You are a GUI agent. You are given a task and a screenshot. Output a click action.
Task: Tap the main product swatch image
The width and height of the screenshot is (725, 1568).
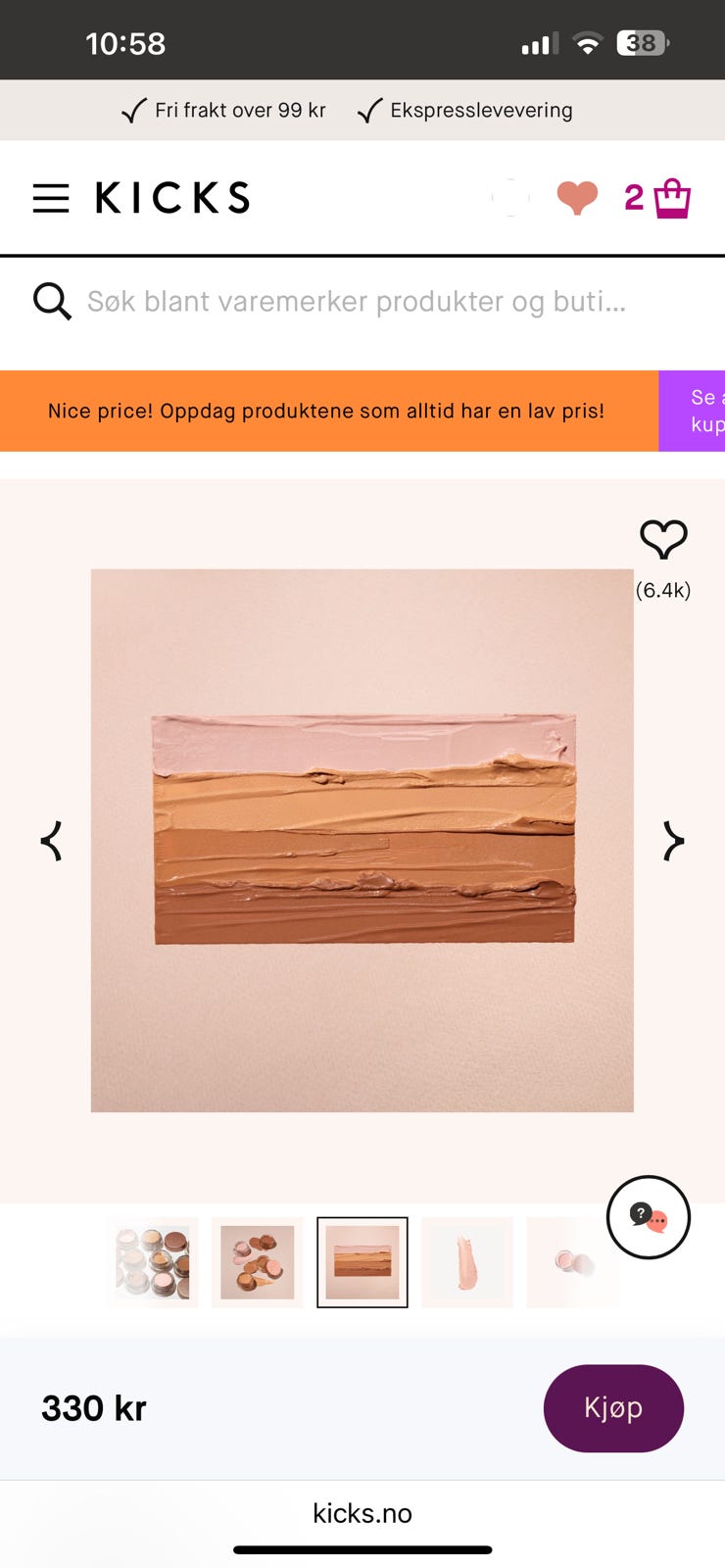pos(362,841)
